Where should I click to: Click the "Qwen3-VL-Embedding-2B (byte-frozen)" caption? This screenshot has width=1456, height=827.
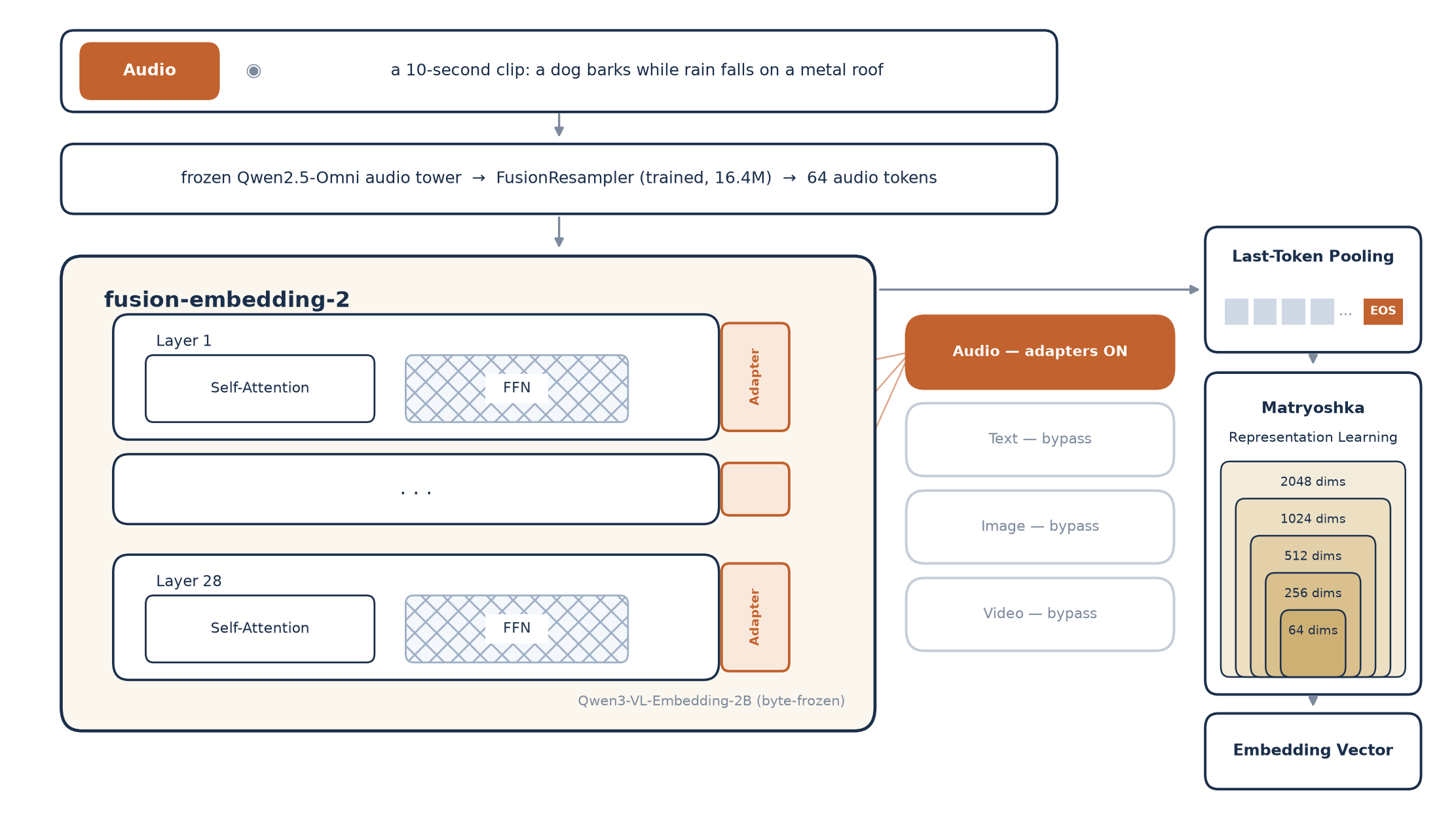pyautogui.click(x=711, y=701)
